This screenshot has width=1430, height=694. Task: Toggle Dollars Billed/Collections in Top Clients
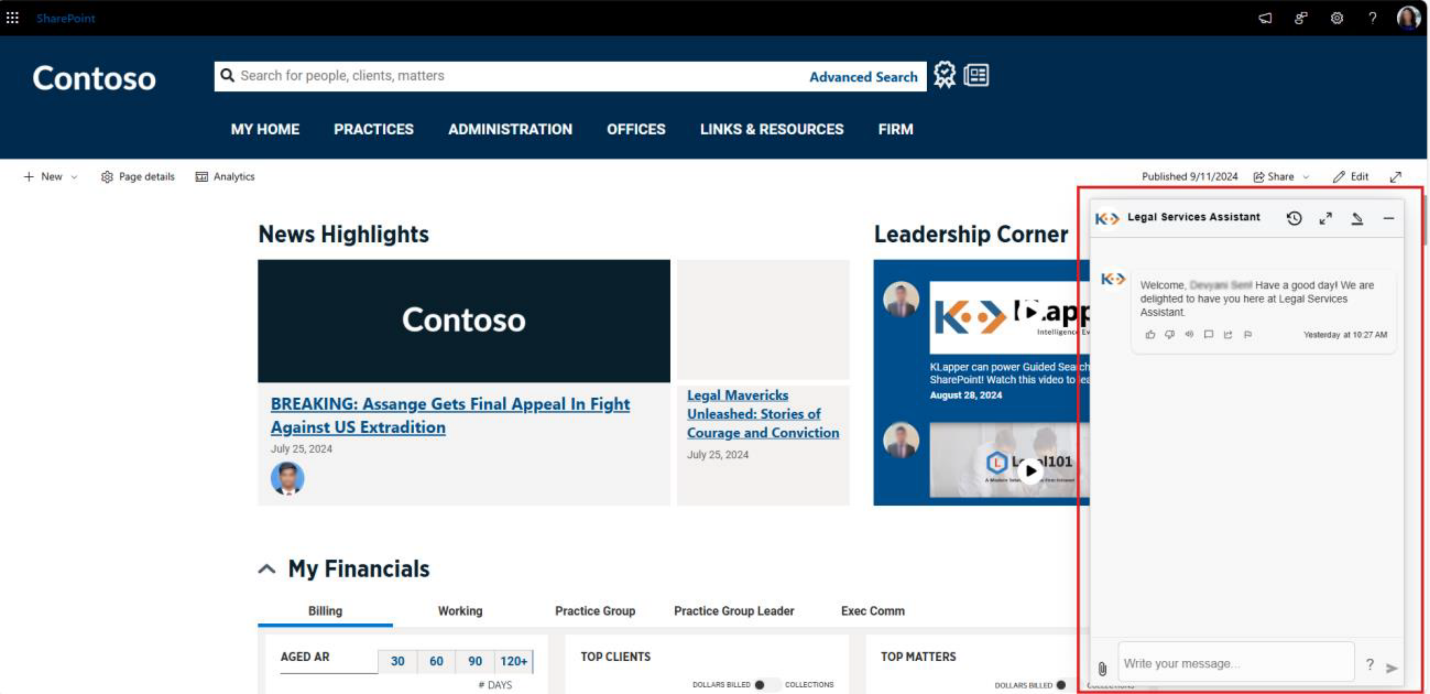click(x=767, y=685)
